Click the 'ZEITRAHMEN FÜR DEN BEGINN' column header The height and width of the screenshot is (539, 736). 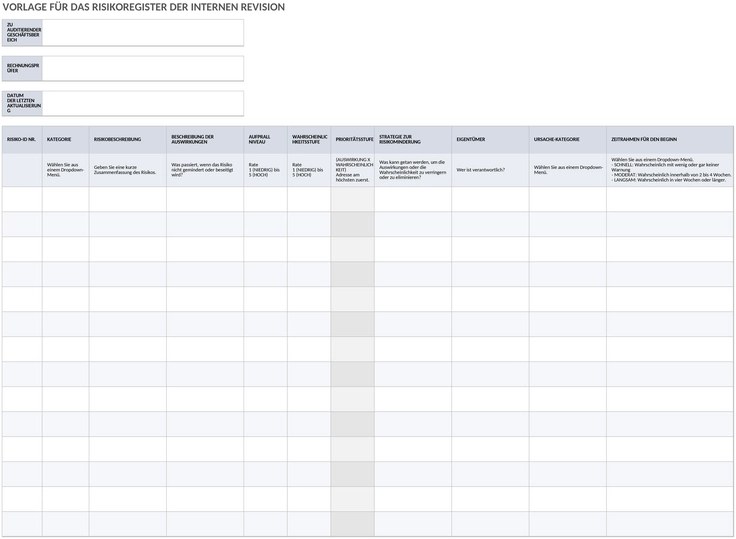coord(670,139)
